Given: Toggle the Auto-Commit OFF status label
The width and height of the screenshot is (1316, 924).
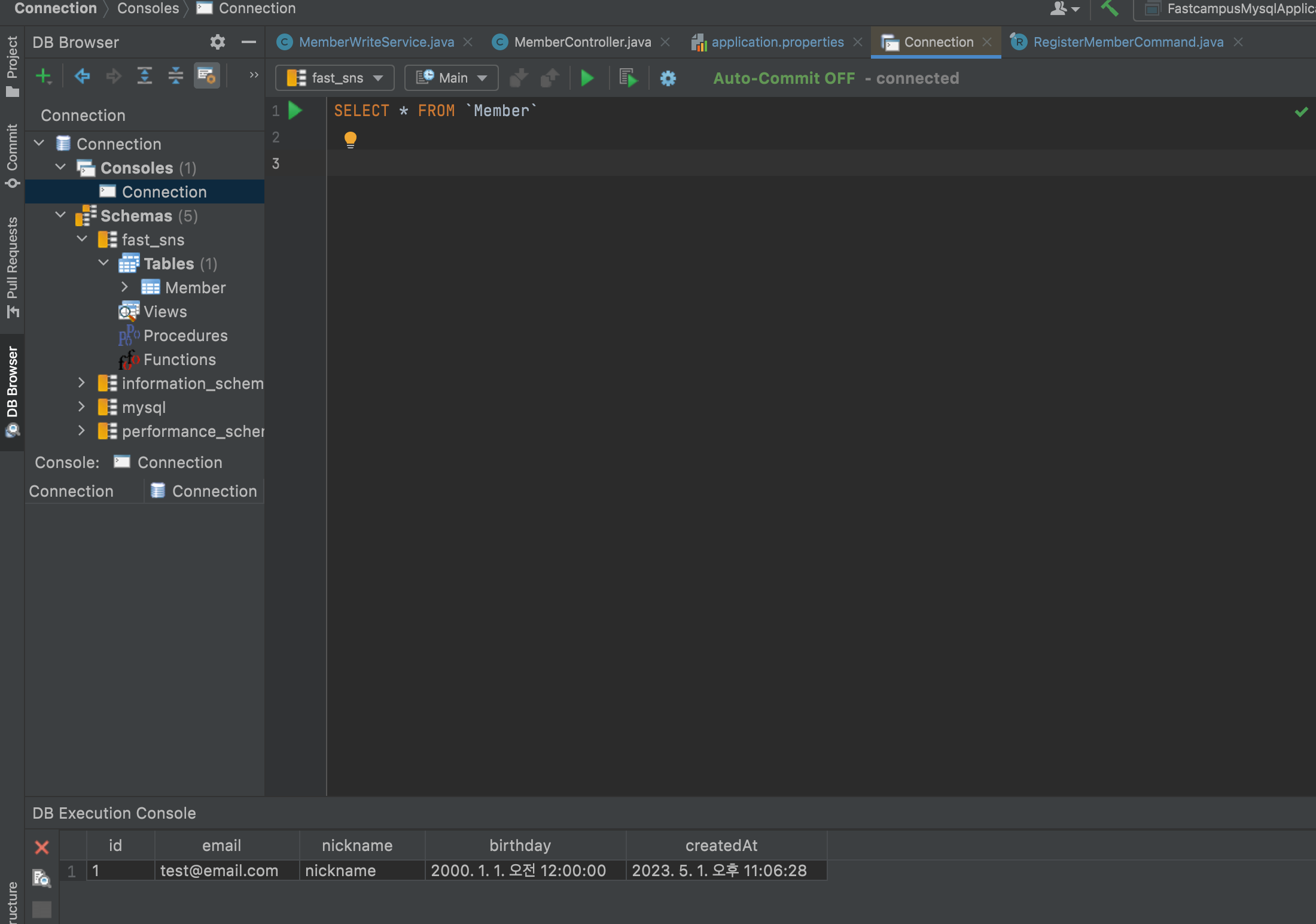Looking at the screenshot, I should coord(784,78).
